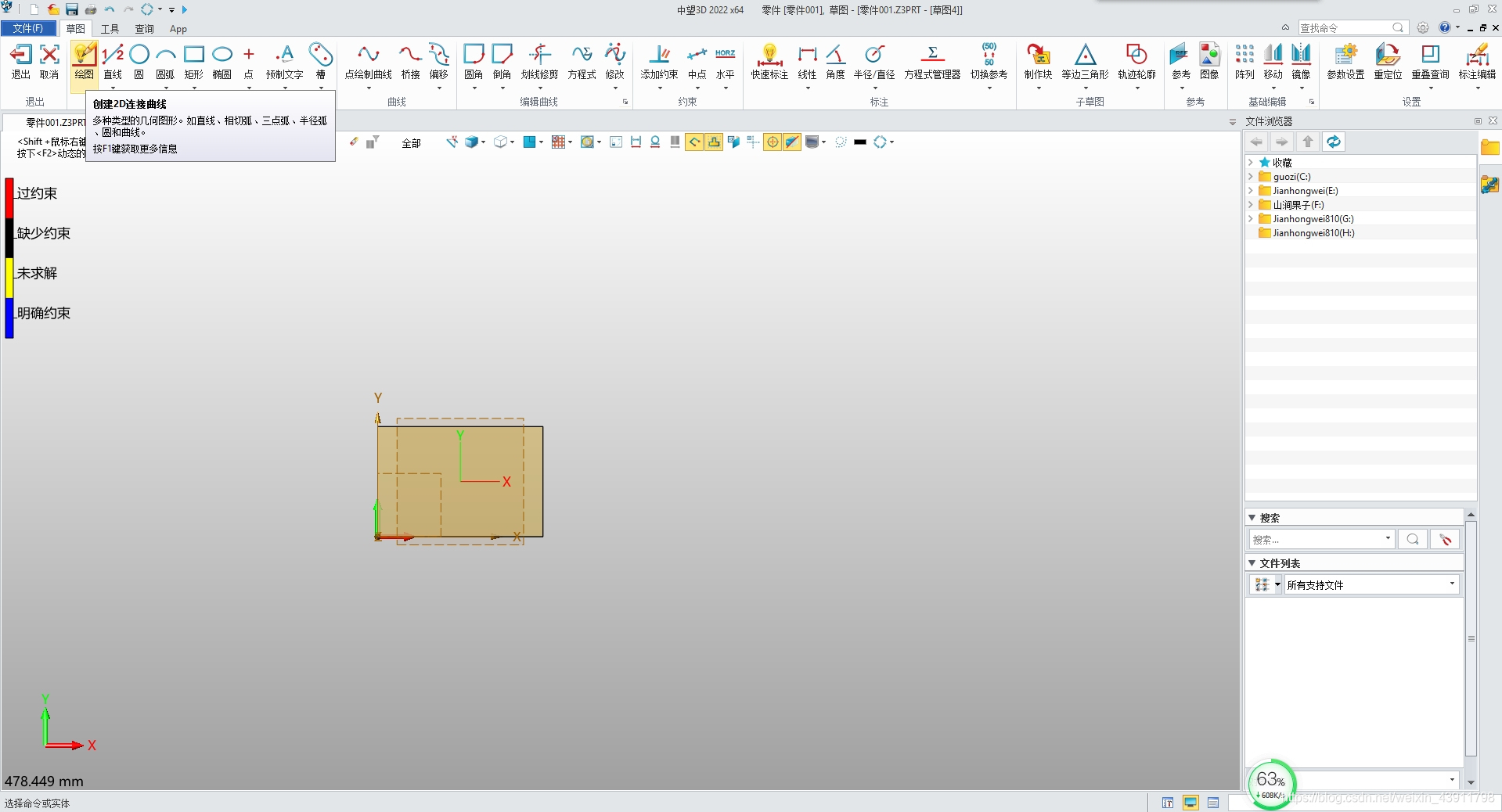1502x812 pixels.
Task: Select the 桥接 bridge curve tool
Action: coord(410,61)
